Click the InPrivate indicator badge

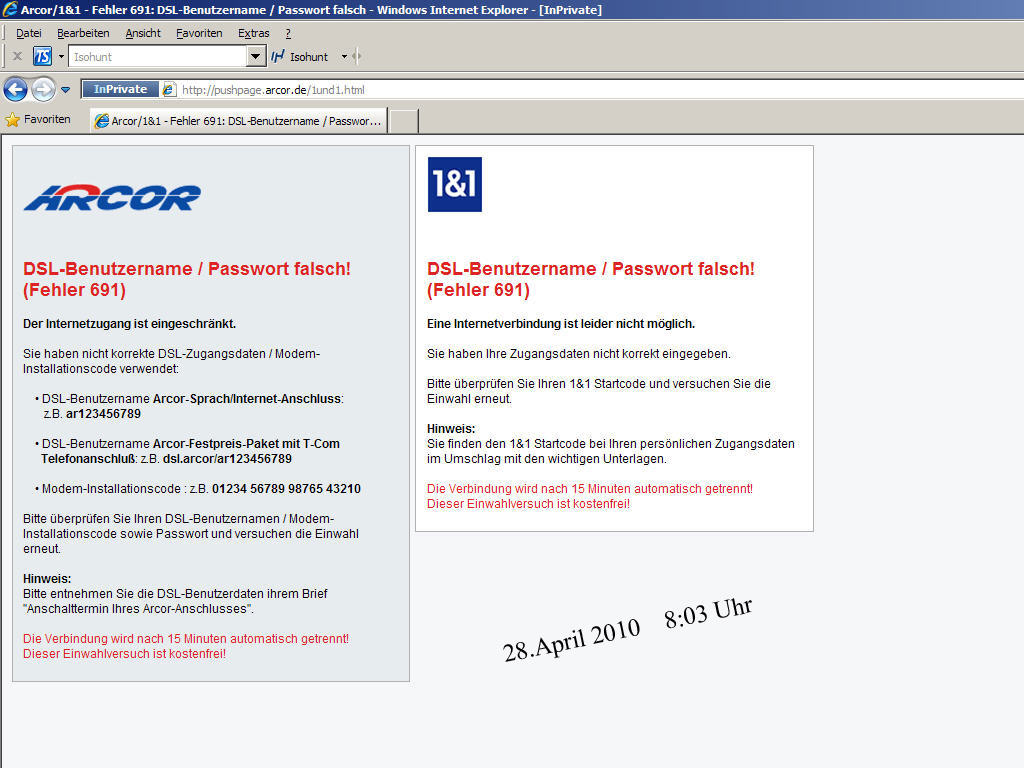120,89
